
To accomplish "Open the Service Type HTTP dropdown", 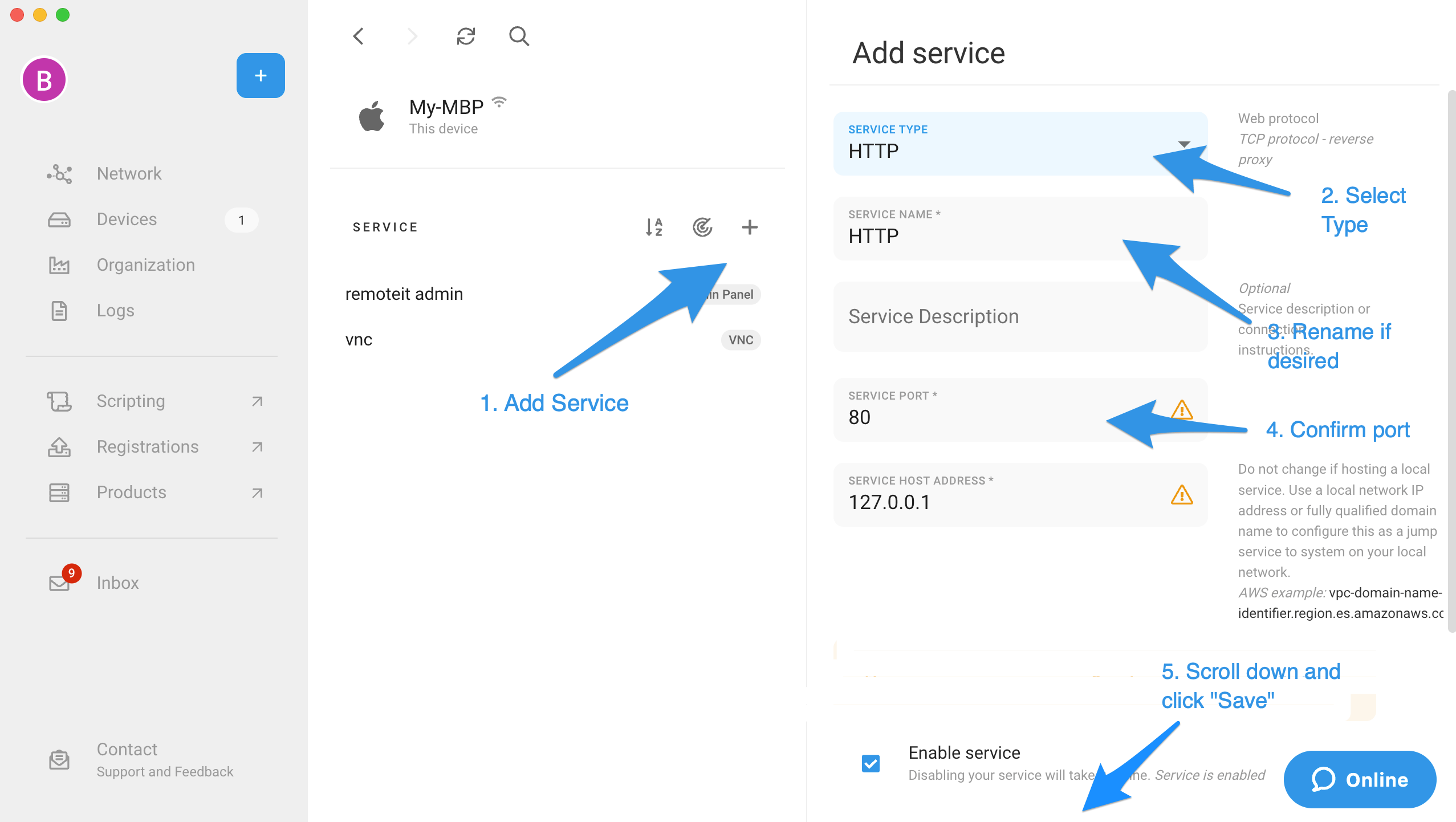I will point(1020,144).
